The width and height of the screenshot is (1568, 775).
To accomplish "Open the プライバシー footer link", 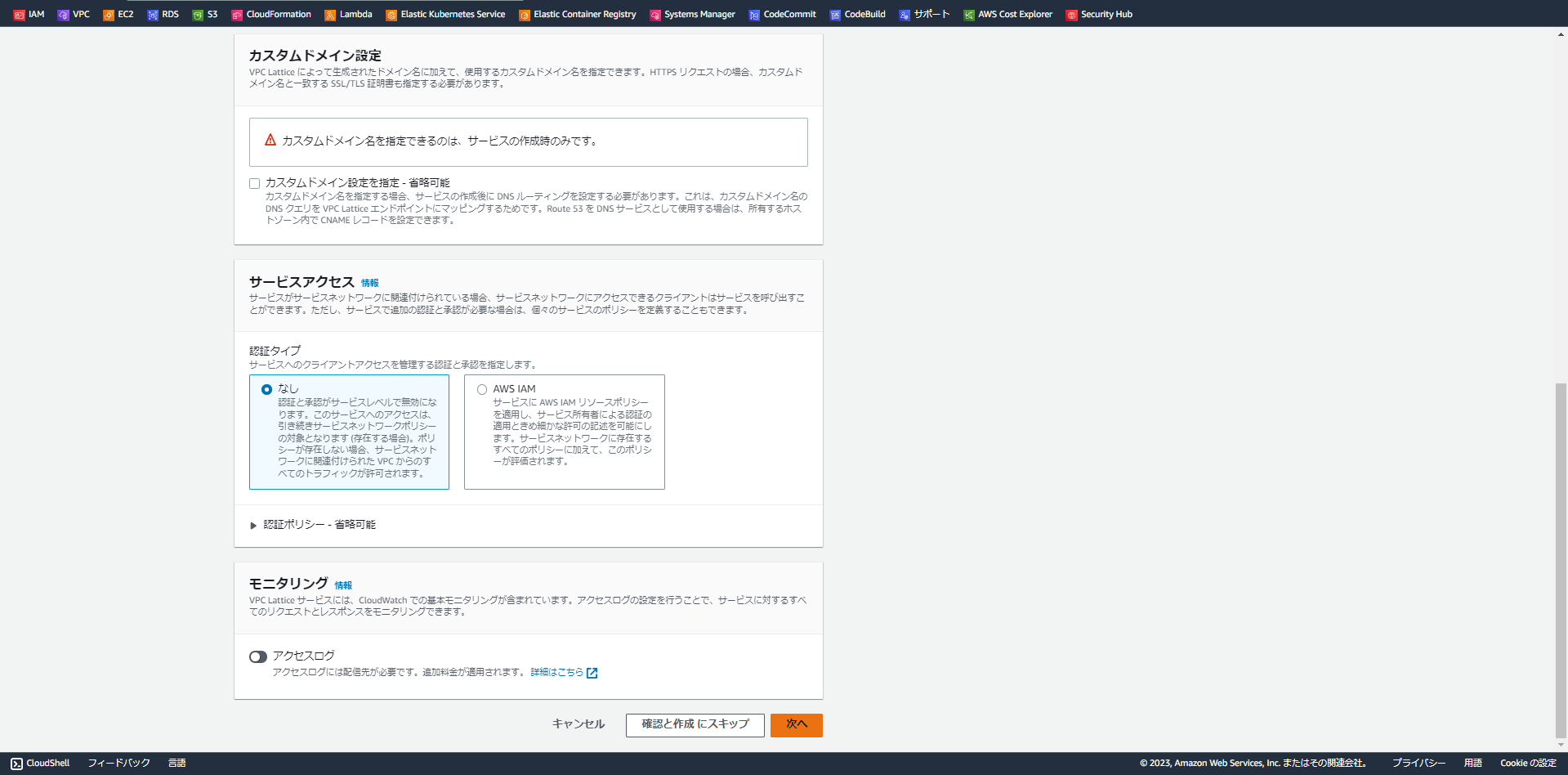I will pos(1419,763).
